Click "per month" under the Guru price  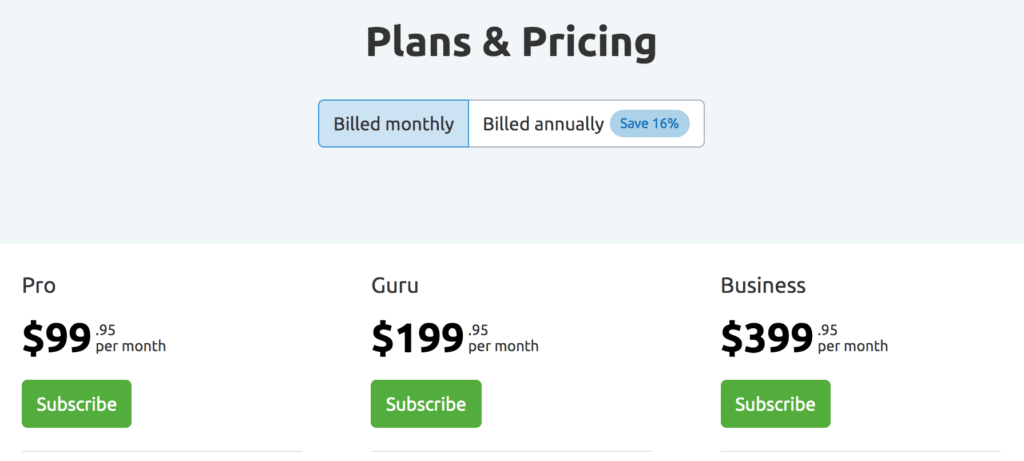click(503, 347)
